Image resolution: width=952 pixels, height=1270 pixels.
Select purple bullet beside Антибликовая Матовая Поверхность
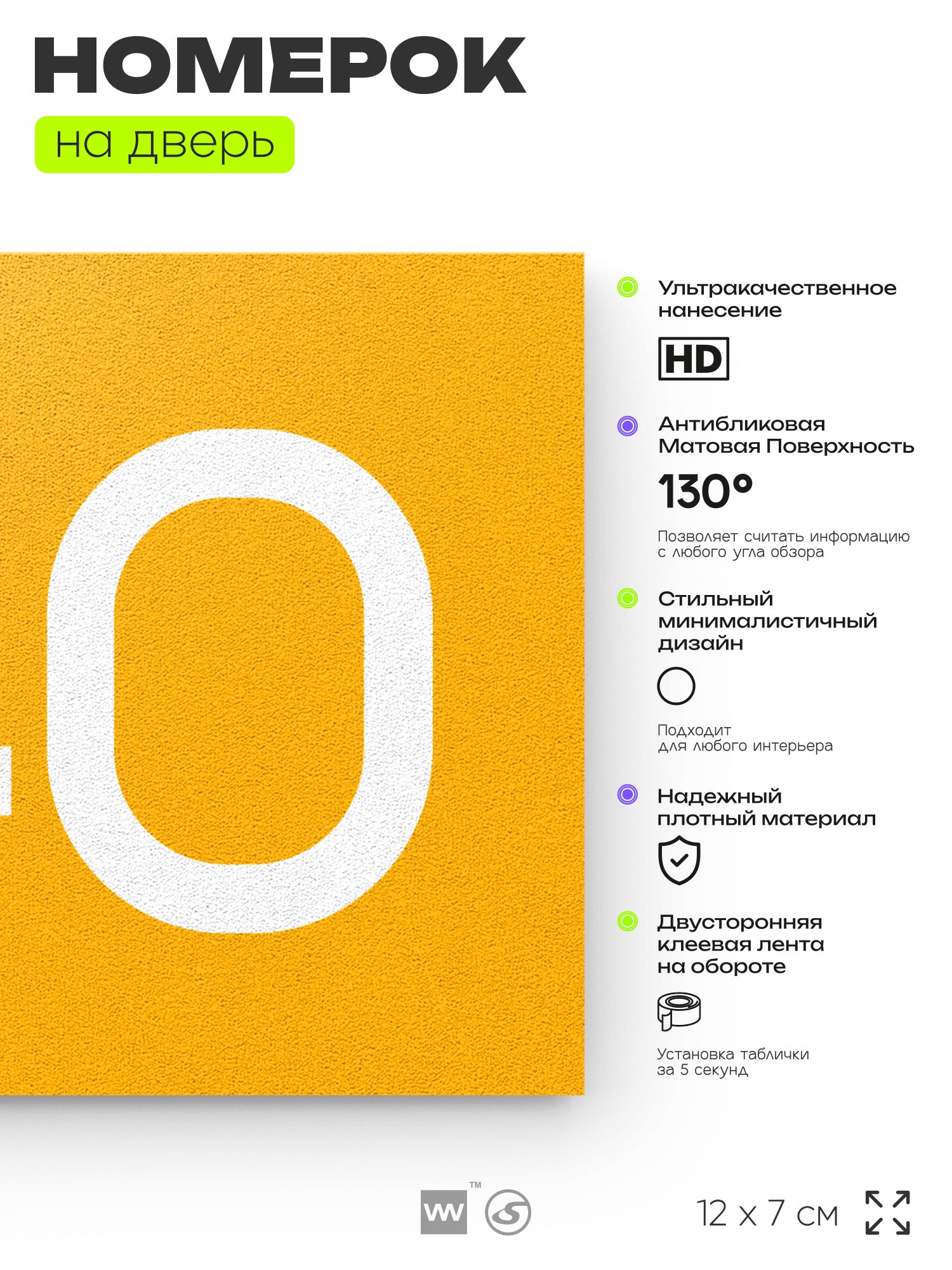pyautogui.click(x=628, y=425)
